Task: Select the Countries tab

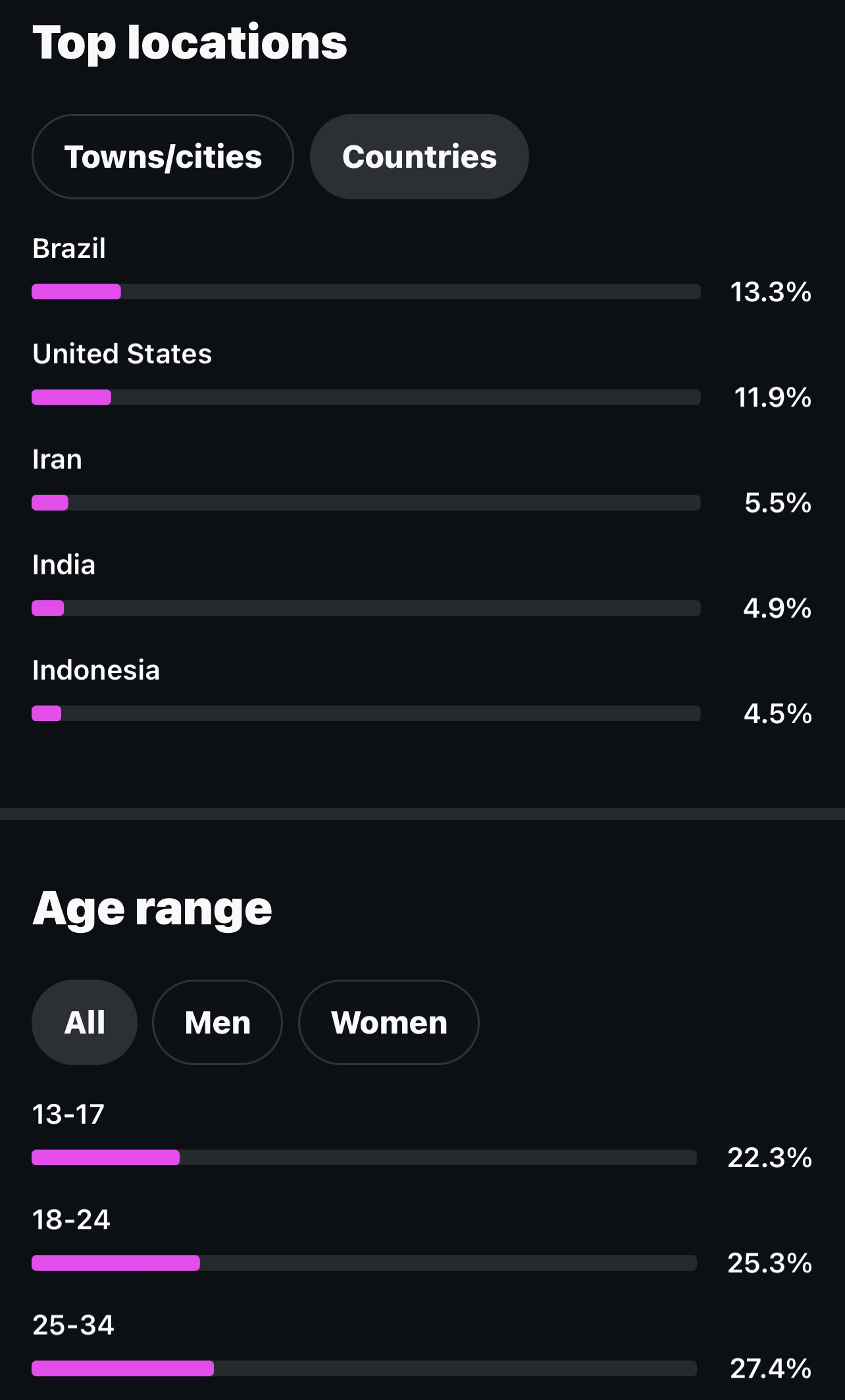Action: tap(419, 157)
